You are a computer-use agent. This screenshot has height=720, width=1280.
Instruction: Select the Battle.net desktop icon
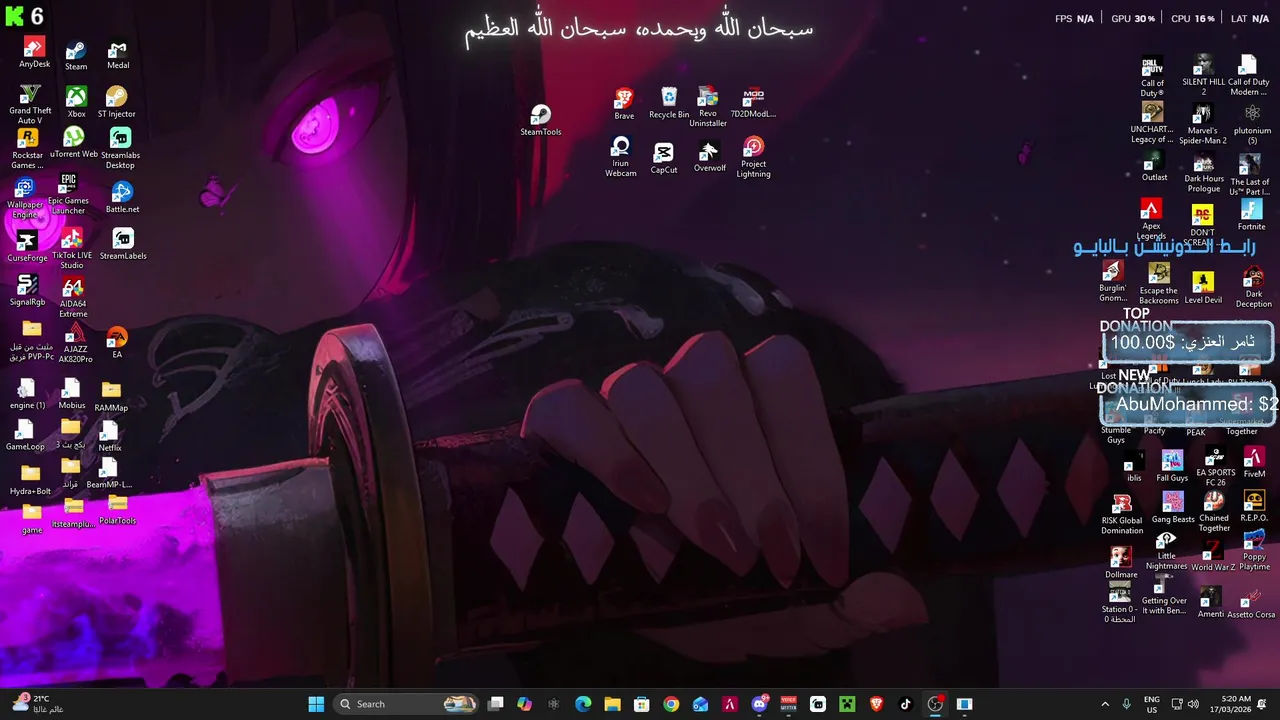(122, 197)
